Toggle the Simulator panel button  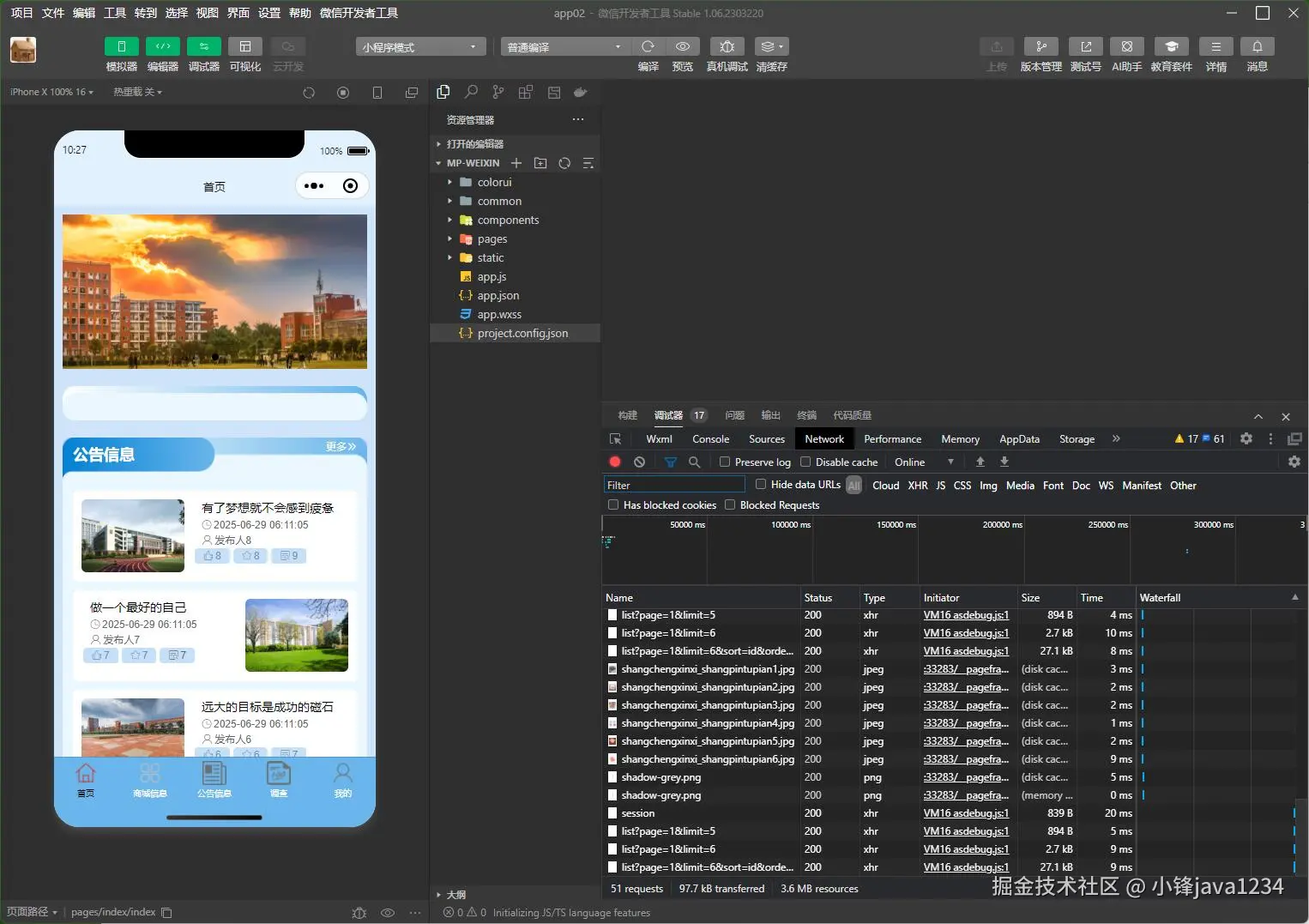pos(121,46)
